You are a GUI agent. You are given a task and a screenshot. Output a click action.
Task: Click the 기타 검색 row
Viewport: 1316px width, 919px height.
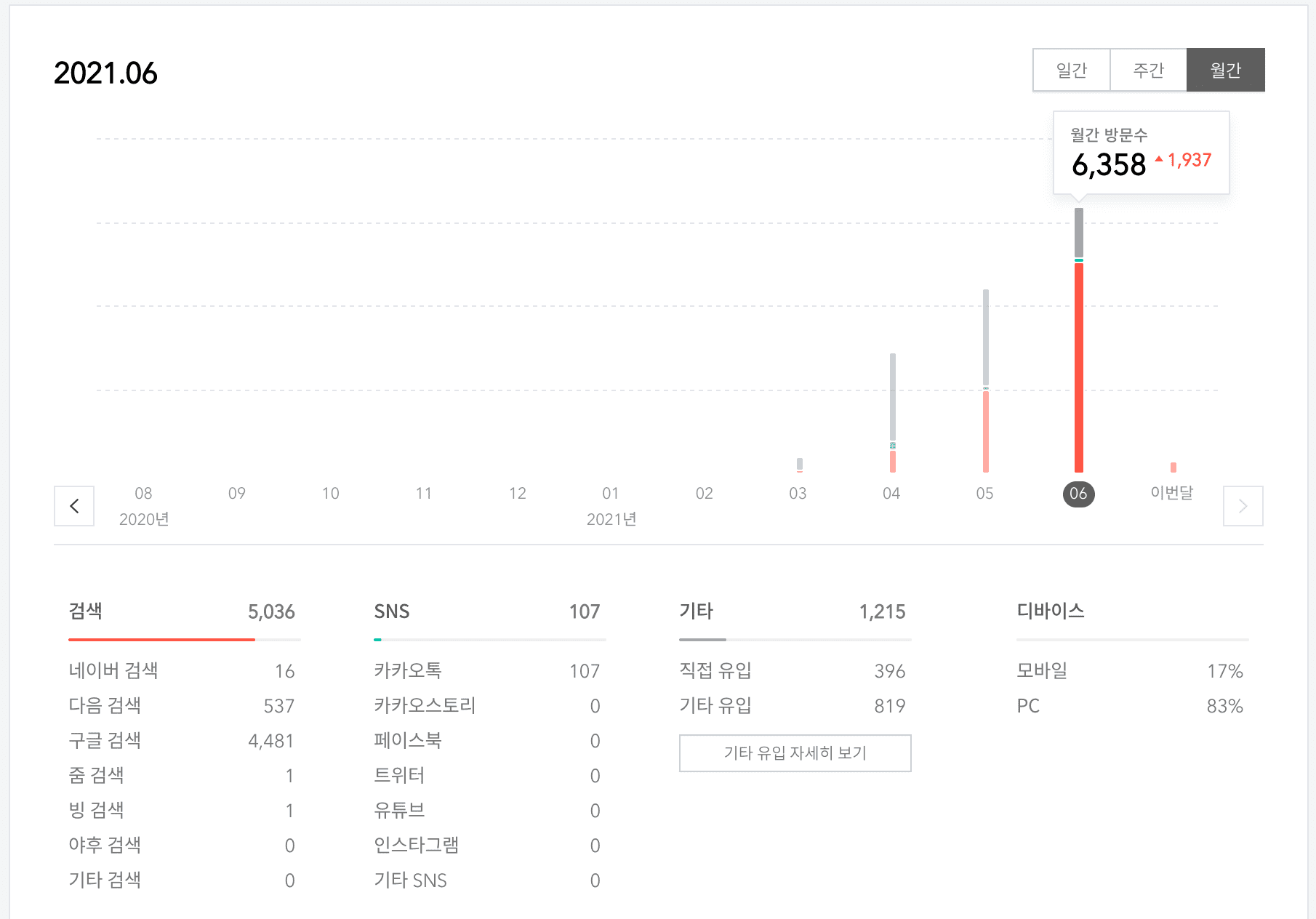pos(182,880)
